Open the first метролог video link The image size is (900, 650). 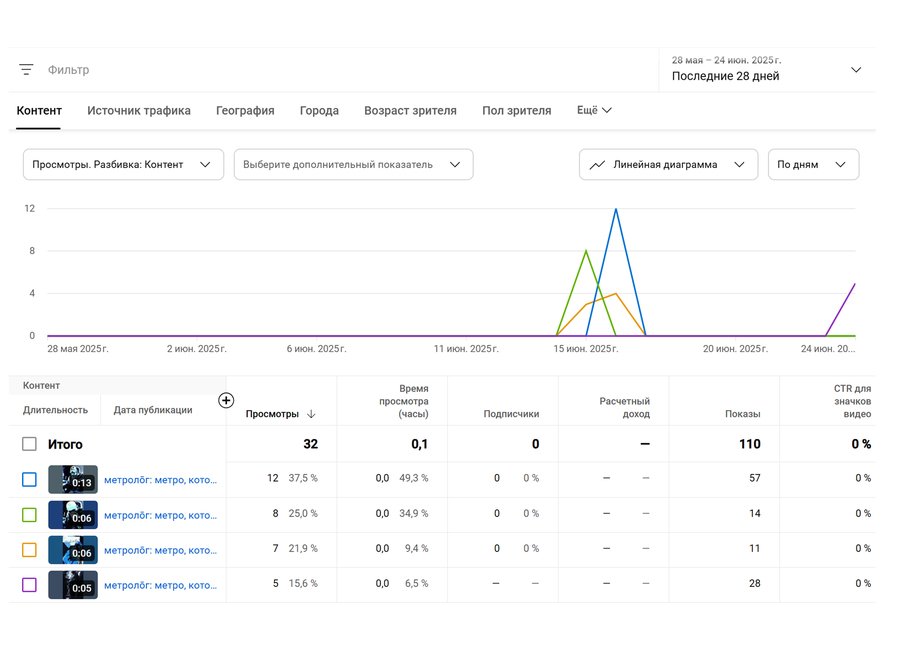coord(160,479)
